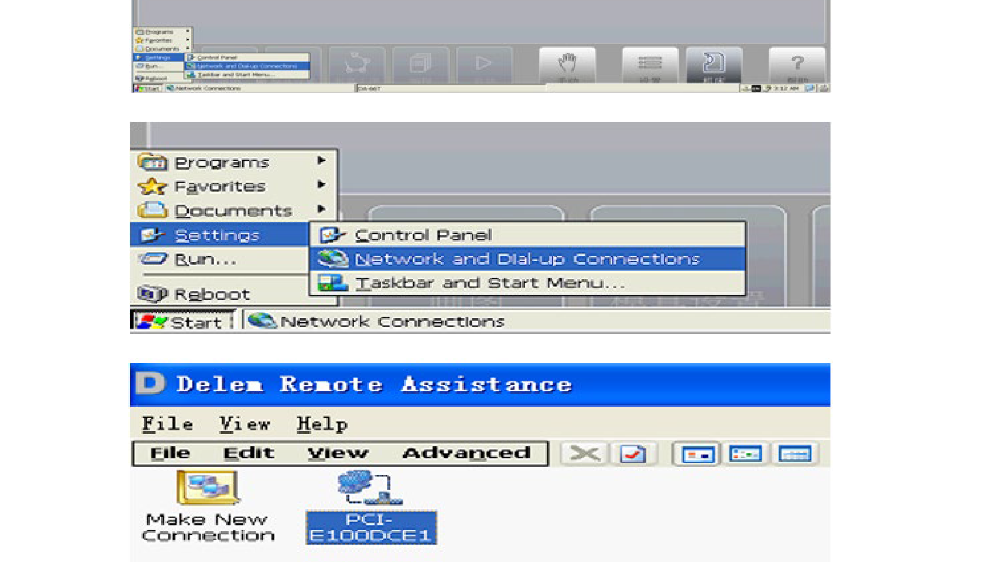Open the list-lines settings button in top strip
1000x562 pixels.
[650, 64]
